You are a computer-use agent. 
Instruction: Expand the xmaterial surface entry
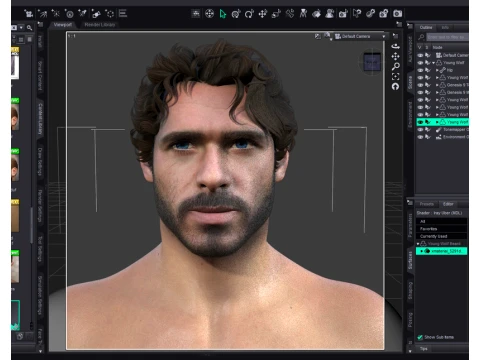[x=422, y=251]
